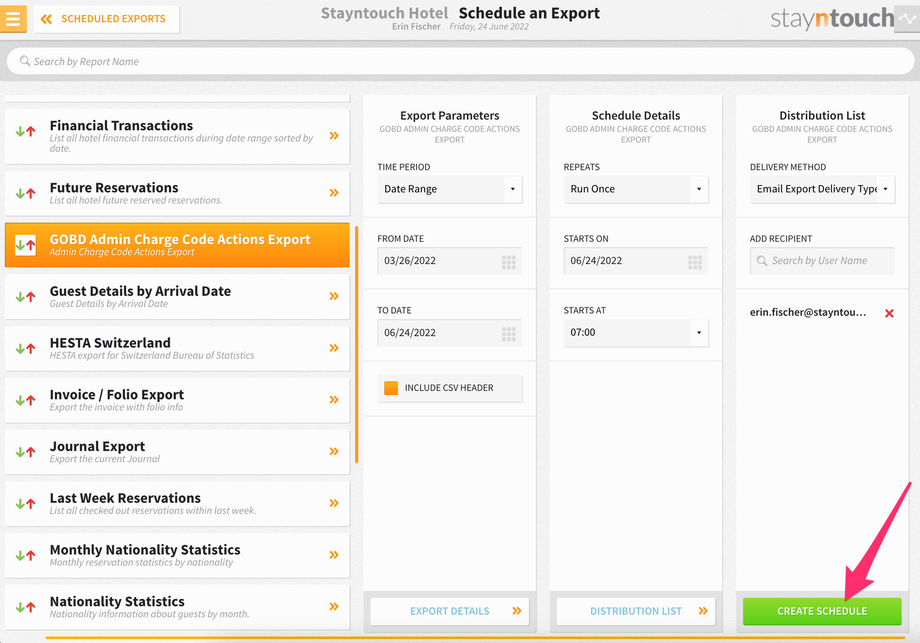Viewport: 920px width, 643px height.
Task: Click the Export Details button
Action: pos(449,611)
